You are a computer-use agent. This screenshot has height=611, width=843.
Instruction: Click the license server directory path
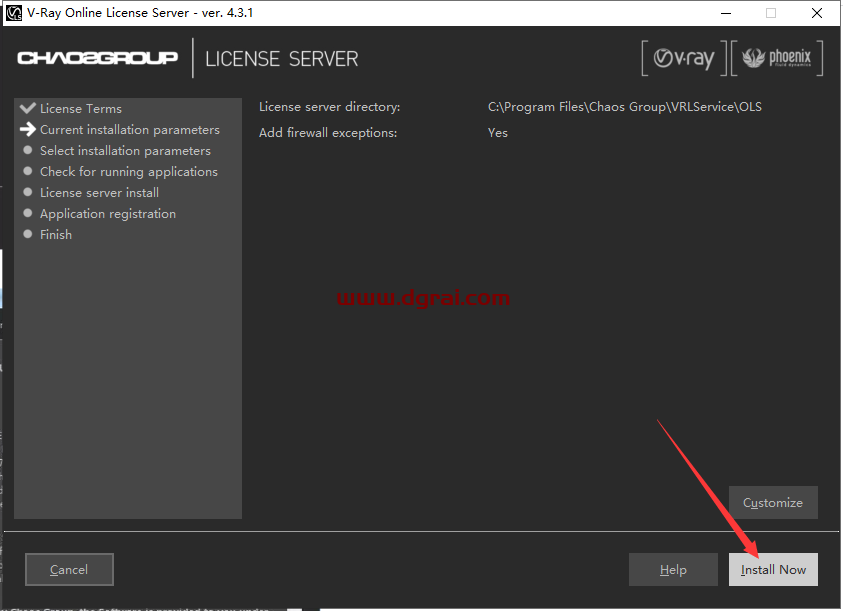[x=624, y=107]
